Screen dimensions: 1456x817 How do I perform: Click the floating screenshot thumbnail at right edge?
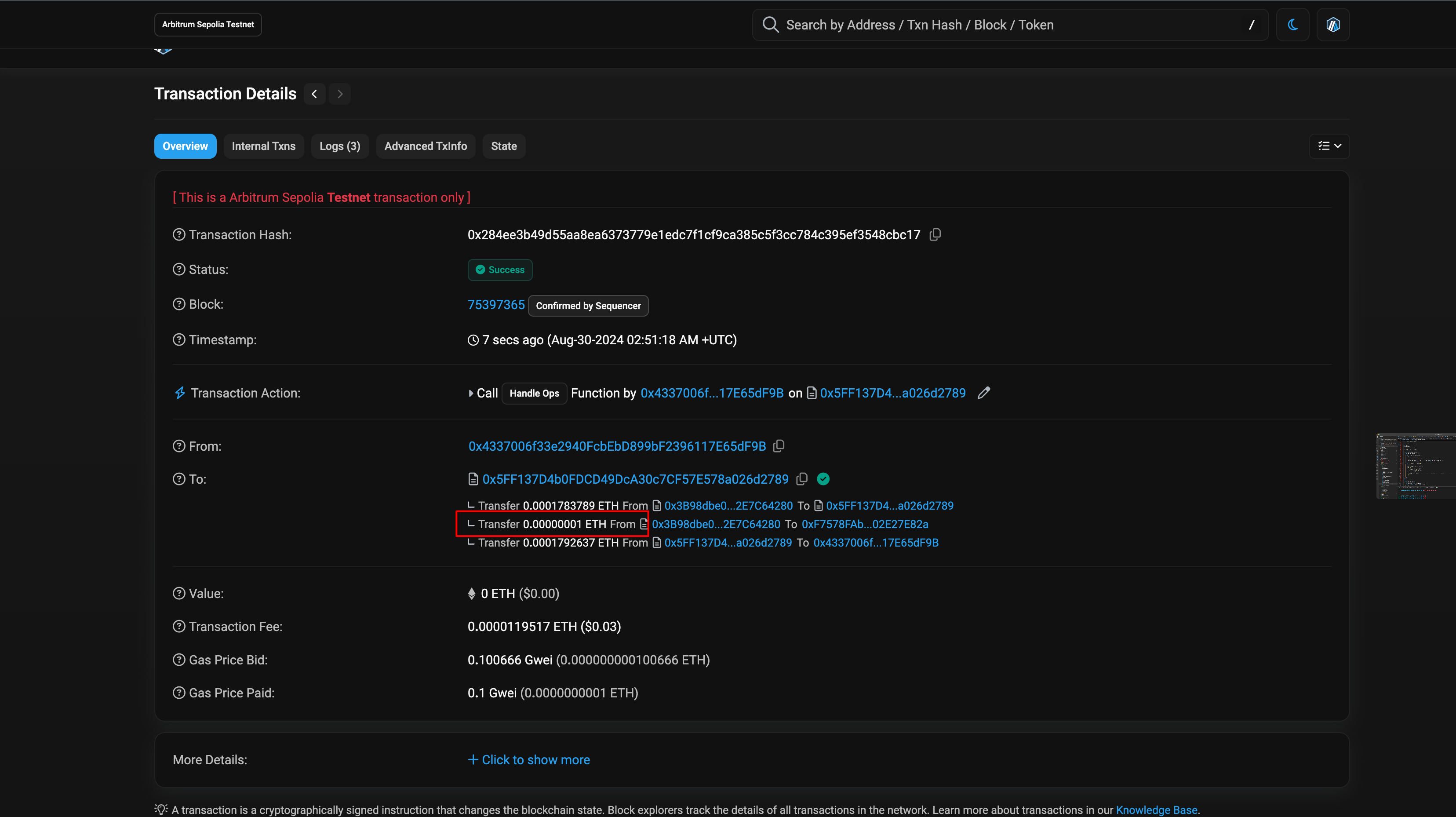1416,466
